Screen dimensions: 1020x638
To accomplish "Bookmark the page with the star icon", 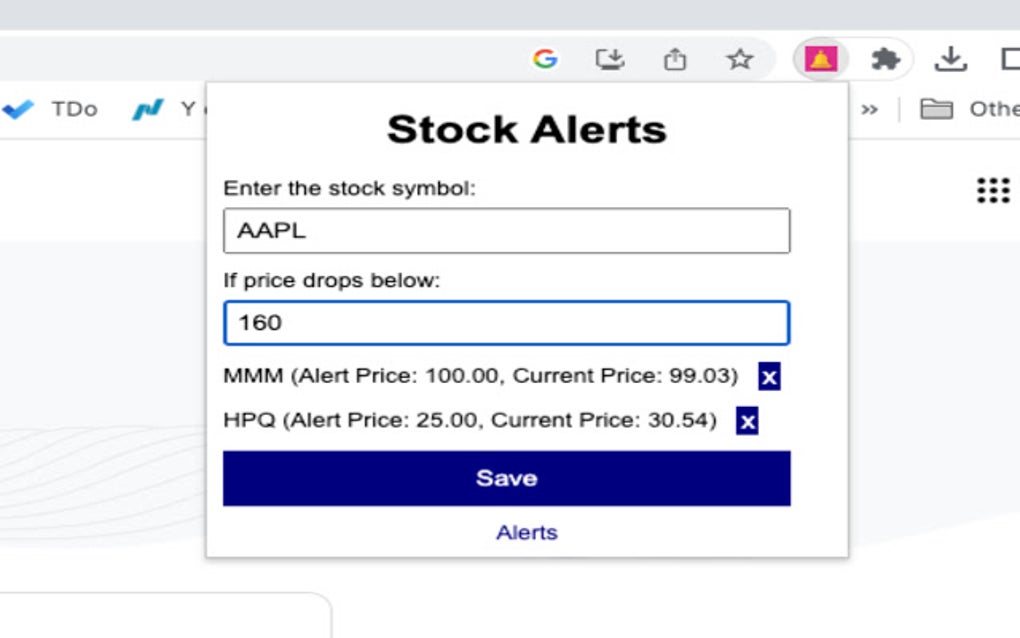I will pyautogui.click(x=740, y=58).
